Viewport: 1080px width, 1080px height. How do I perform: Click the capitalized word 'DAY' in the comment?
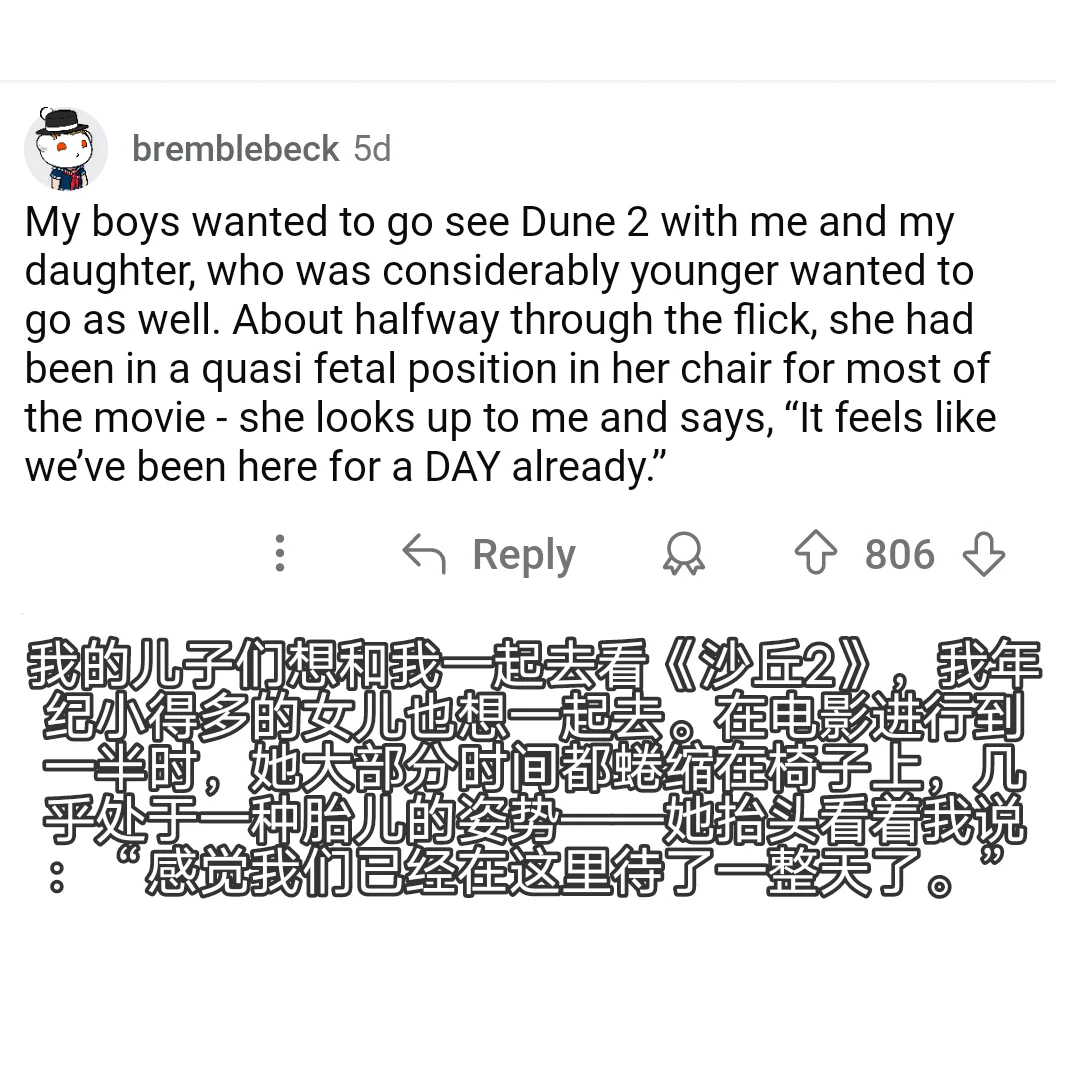(462, 466)
